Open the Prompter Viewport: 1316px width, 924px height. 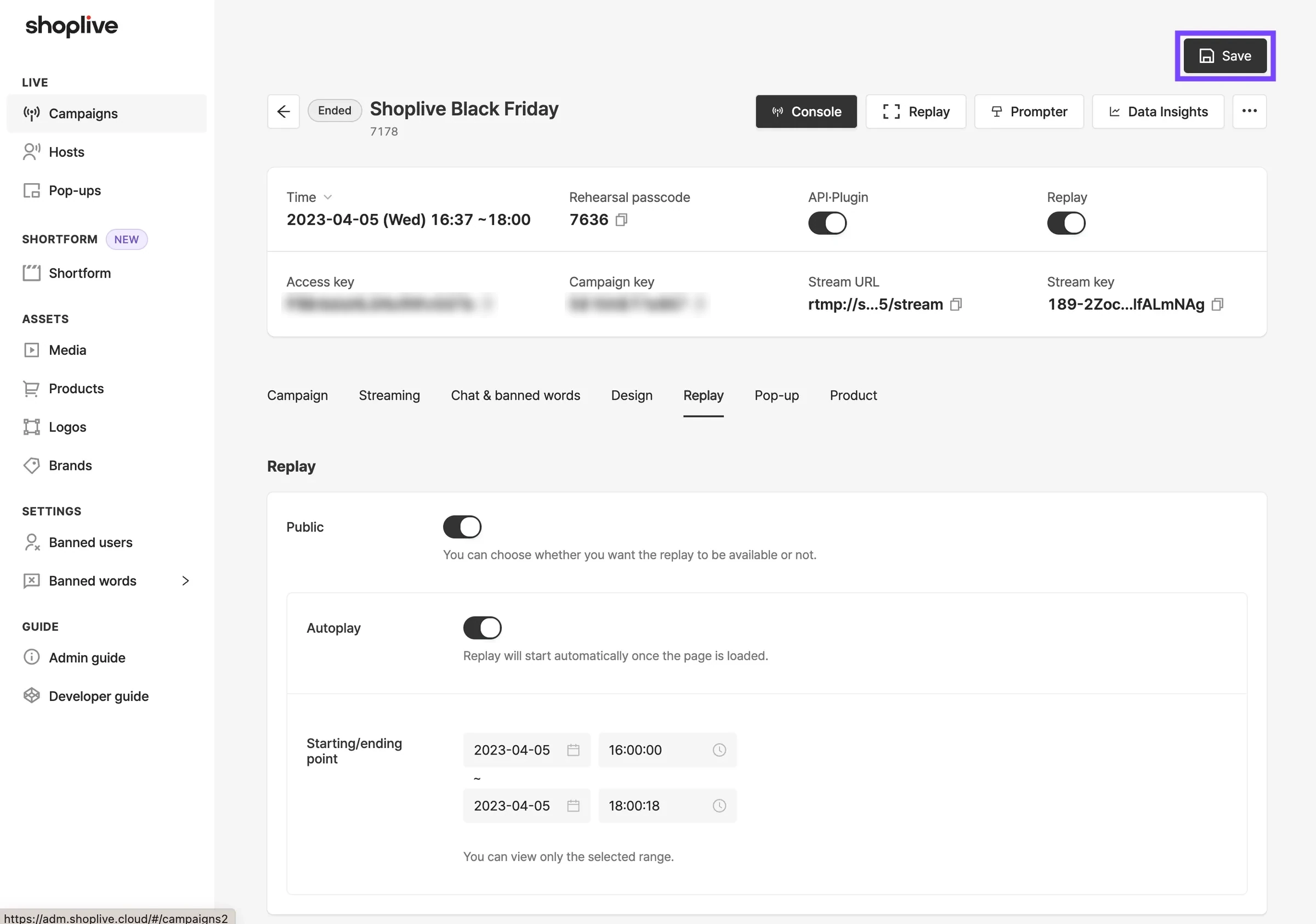click(x=1029, y=111)
